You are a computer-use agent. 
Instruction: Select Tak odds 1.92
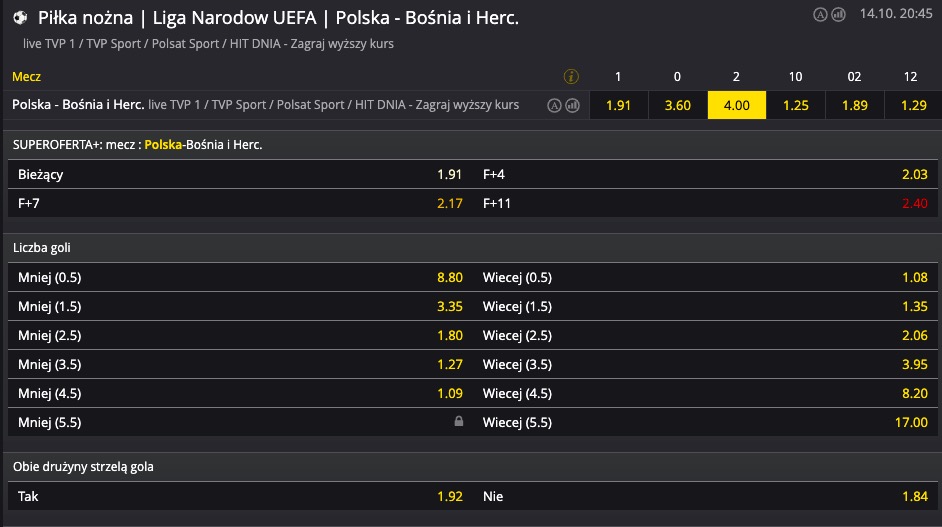pos(450,496)
